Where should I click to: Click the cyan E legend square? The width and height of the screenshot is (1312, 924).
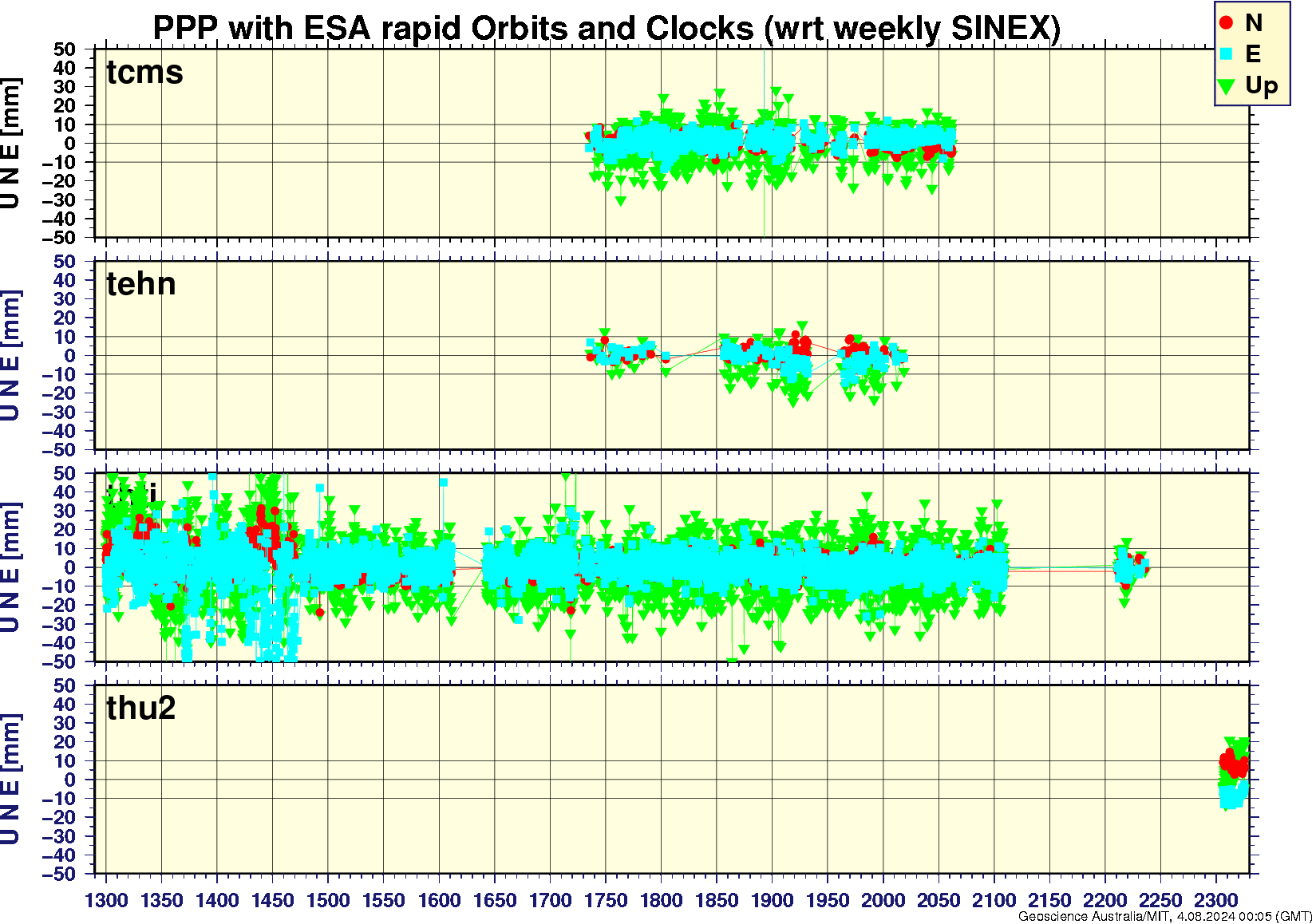click(x=1227, y=54)
